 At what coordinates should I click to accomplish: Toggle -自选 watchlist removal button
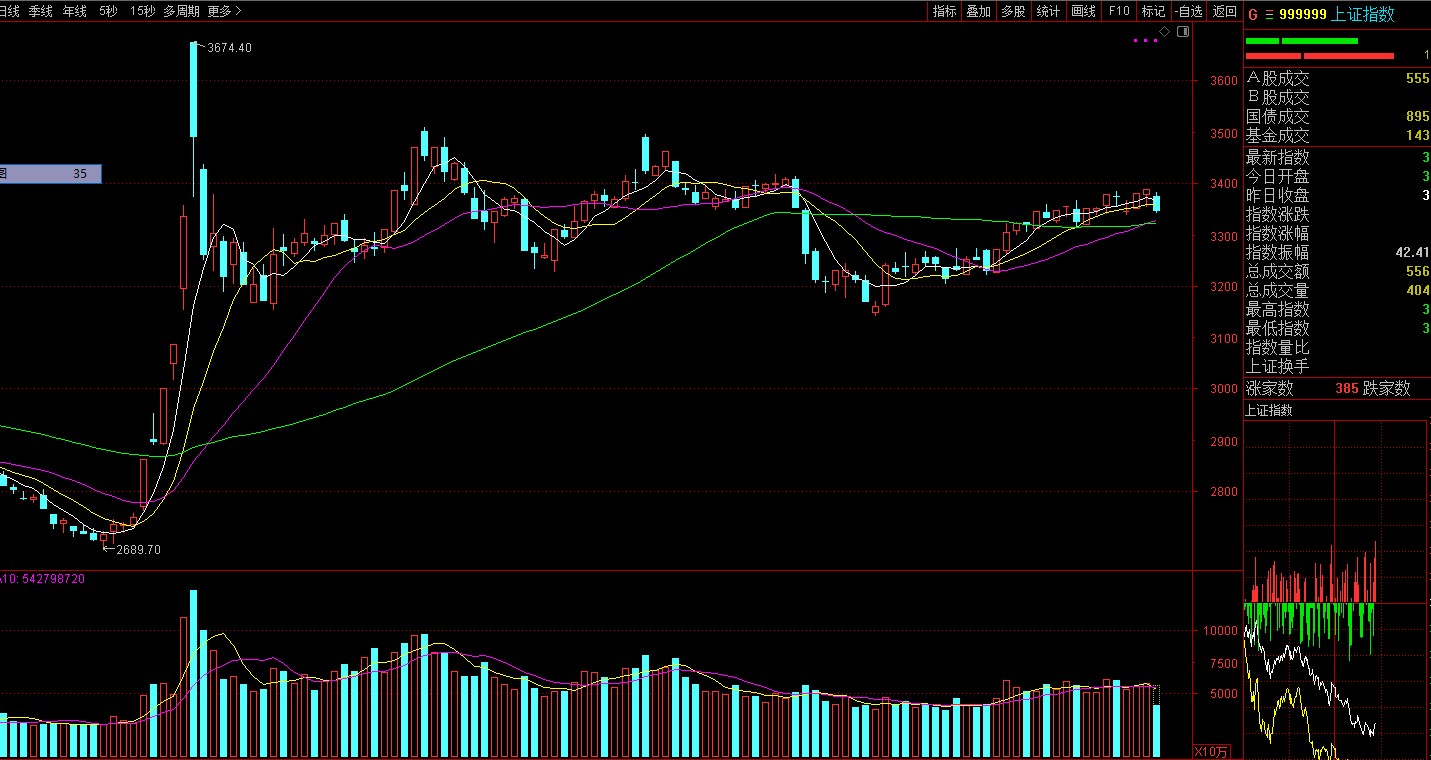pos(1188,11)
